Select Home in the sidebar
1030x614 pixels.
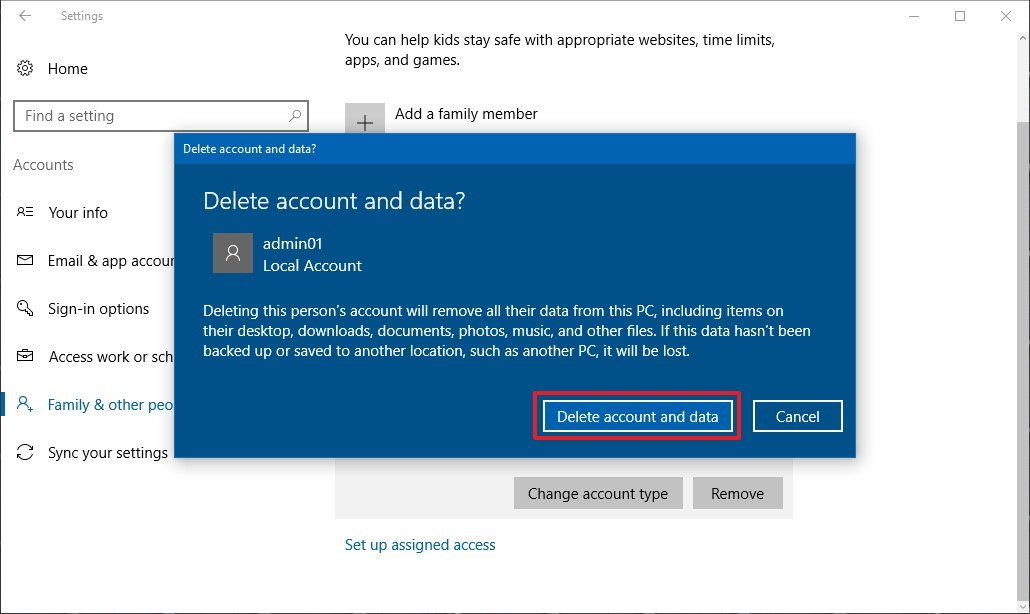pos(68,68)
